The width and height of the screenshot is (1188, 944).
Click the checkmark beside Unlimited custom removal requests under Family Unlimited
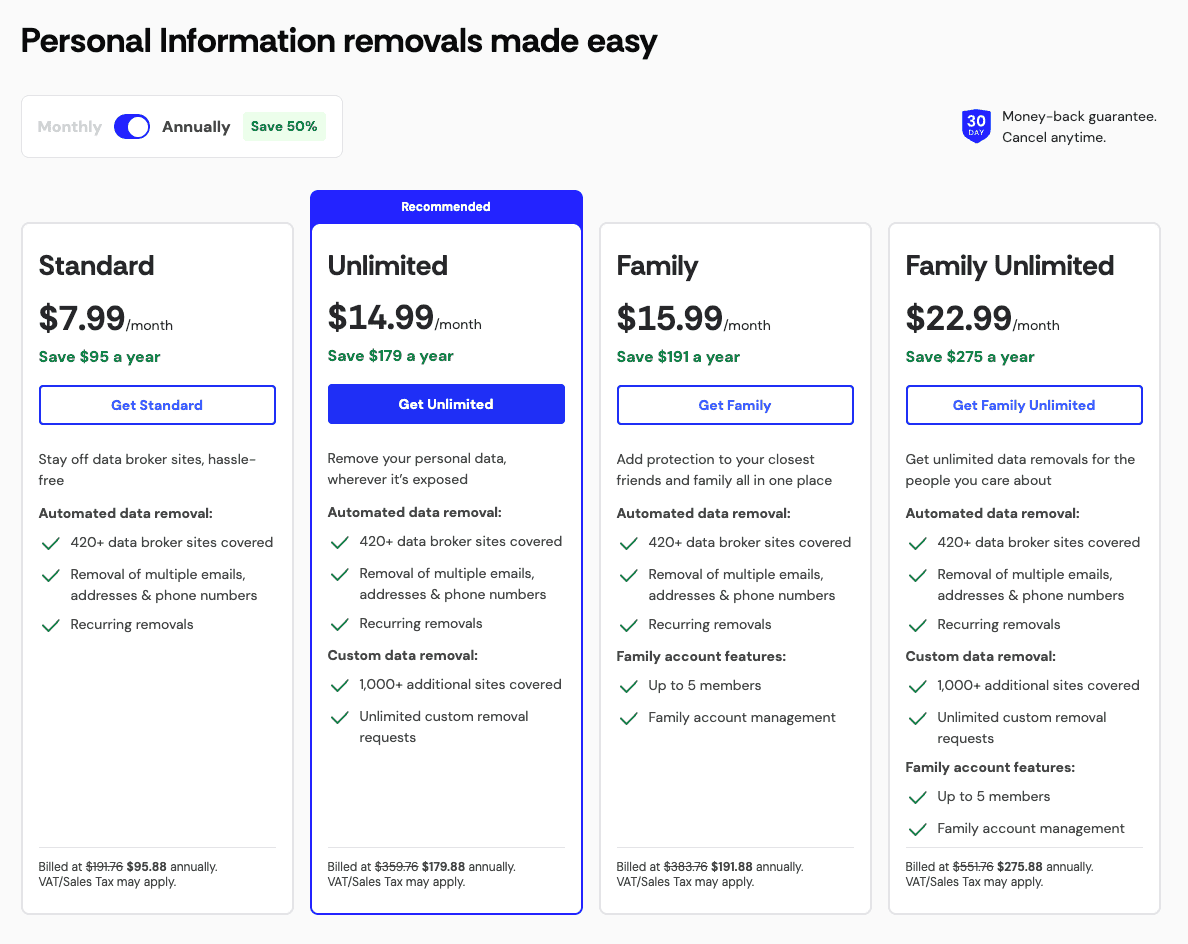coord(918,718)
